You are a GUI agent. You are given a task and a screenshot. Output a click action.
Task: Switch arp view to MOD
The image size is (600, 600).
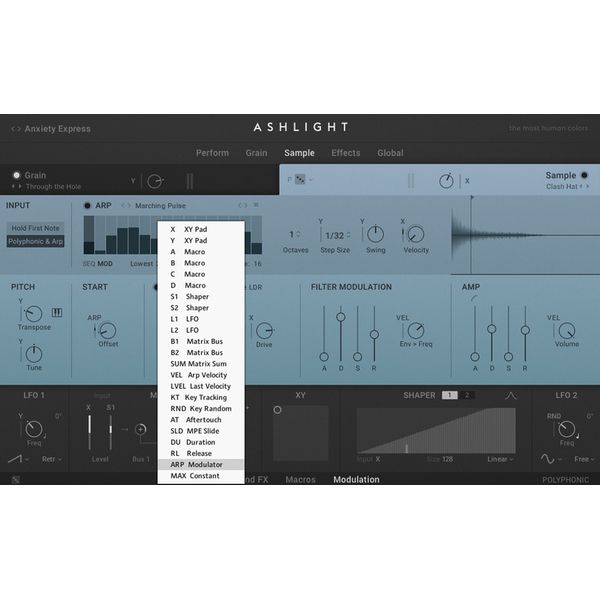pyautogui.click(x=105, y=264)
